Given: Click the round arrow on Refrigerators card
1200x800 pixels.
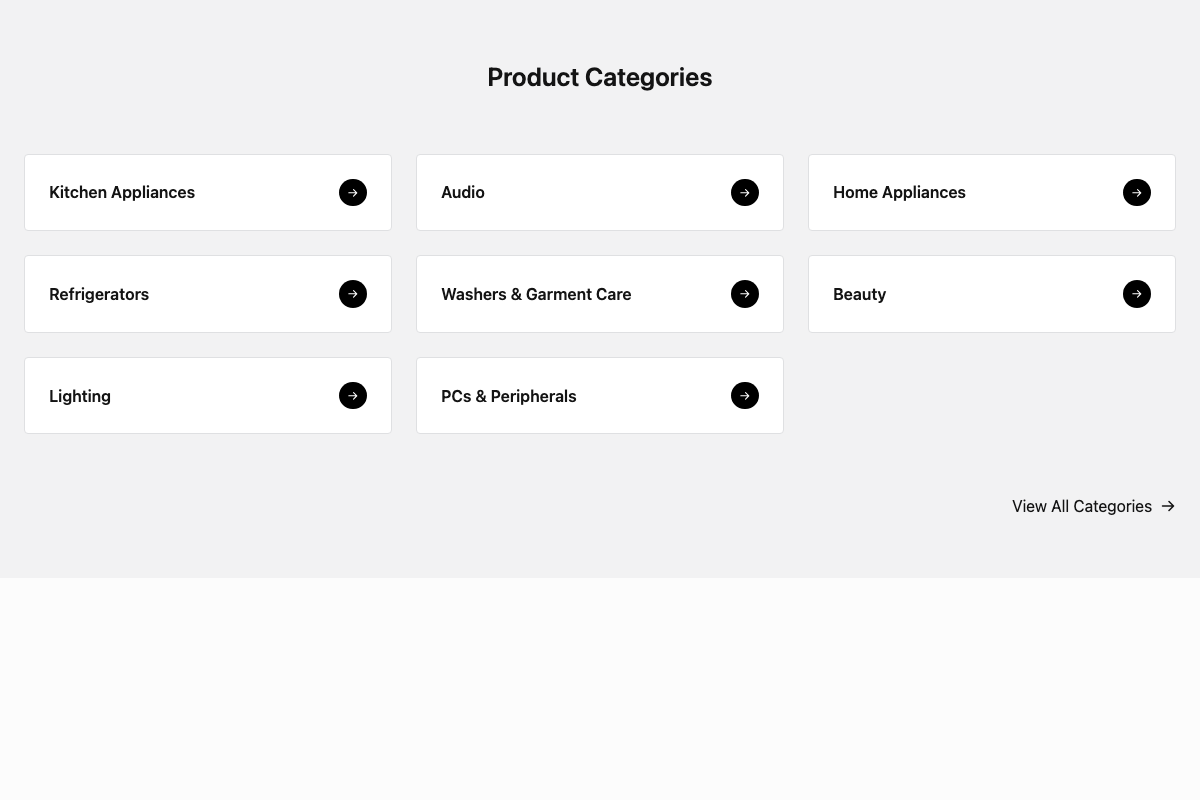Looking at the screenshot, I should [x=353, y=294].
